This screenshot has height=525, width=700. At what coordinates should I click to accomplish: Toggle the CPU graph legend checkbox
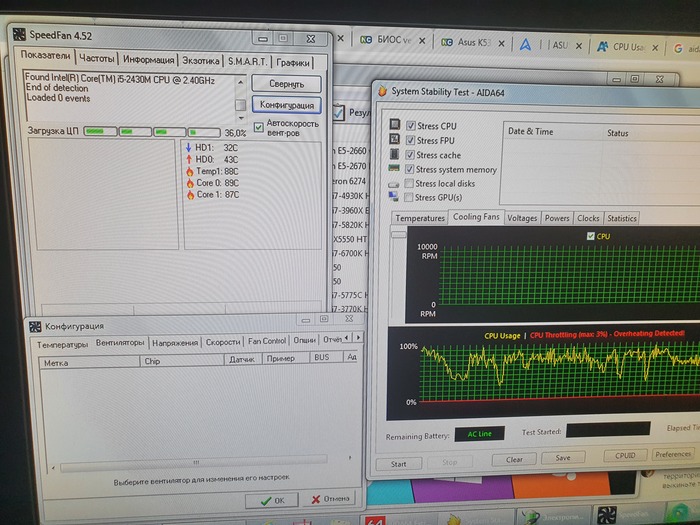(x=591, y=236)
